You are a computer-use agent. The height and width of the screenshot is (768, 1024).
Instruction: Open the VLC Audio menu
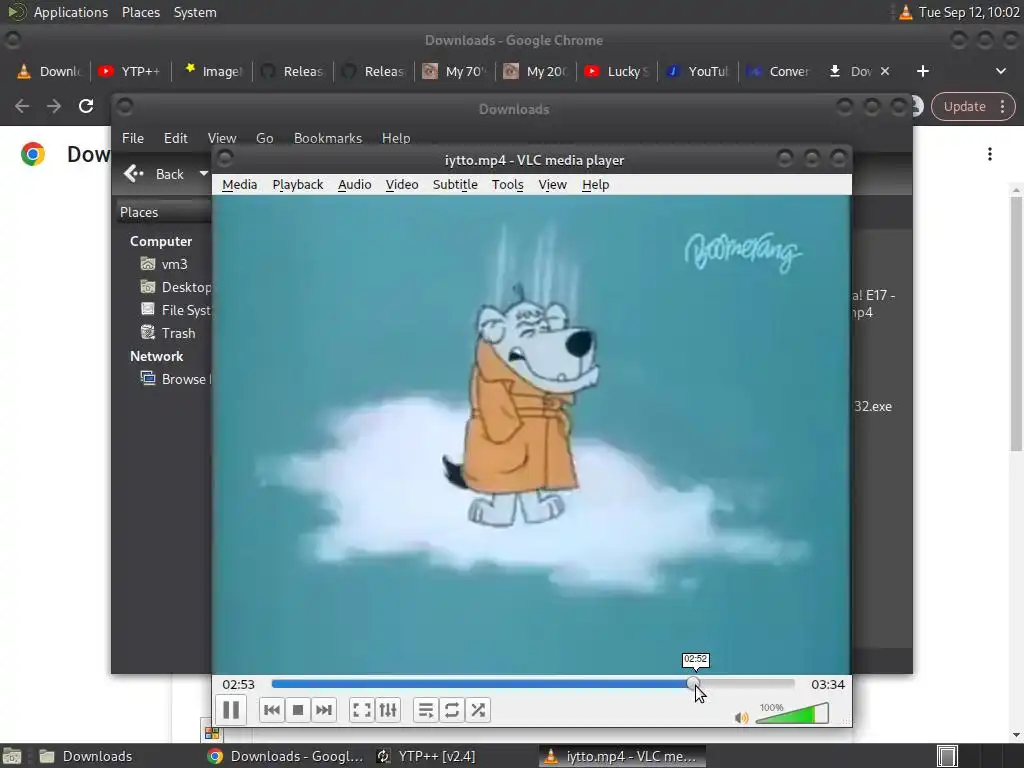coord(355,185)
